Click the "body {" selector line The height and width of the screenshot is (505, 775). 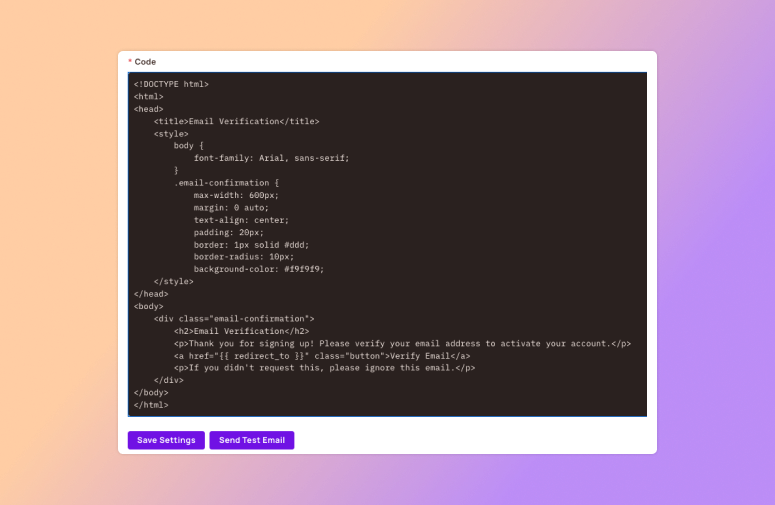click(x=188, y=146)
